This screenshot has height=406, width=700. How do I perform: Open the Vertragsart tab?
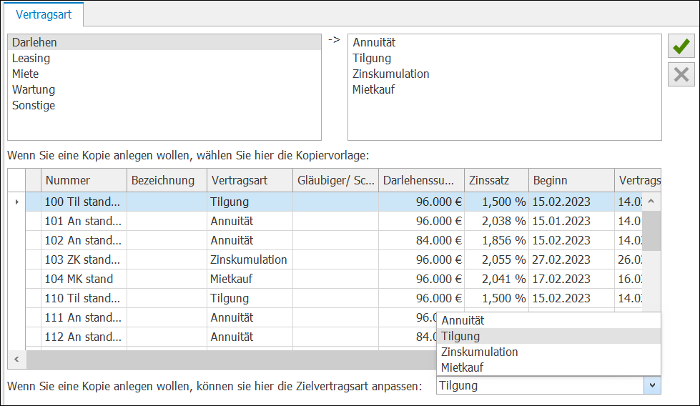[44, 15]
